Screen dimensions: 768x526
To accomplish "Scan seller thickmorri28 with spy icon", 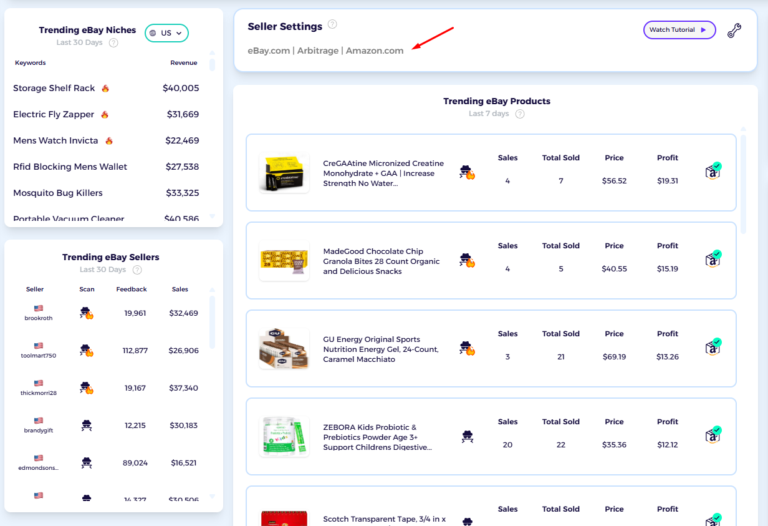I will click(x=87, y=388).
